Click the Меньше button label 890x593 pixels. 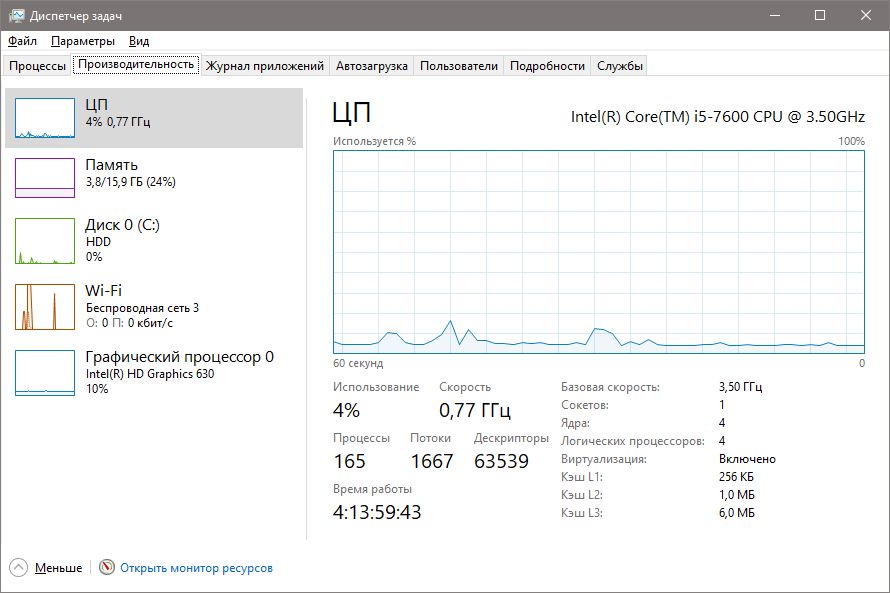[58, 568]
